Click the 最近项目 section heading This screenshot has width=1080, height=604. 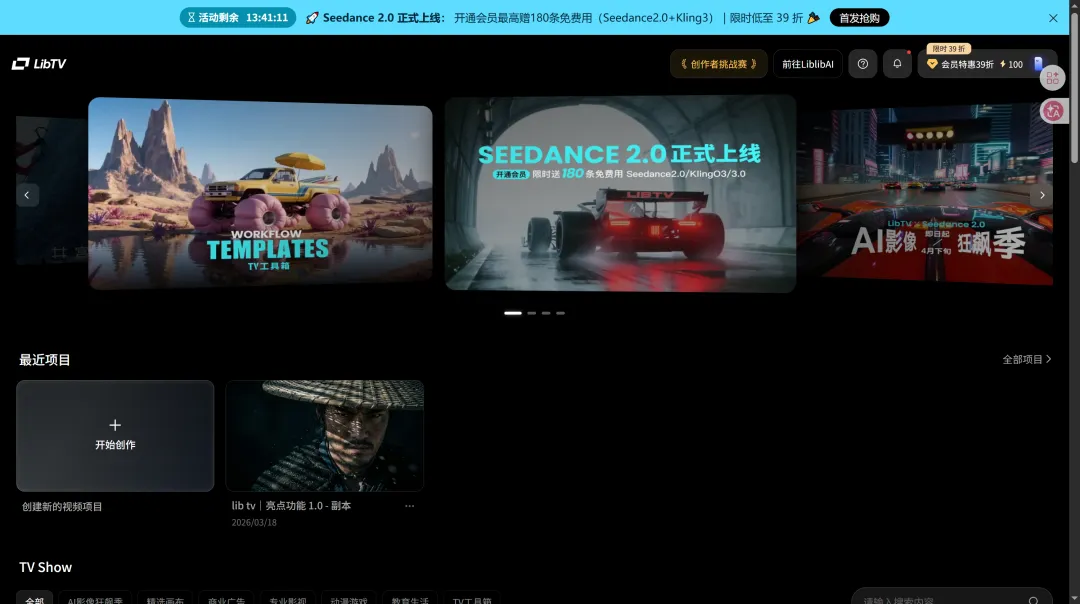[x=45, y=360]
